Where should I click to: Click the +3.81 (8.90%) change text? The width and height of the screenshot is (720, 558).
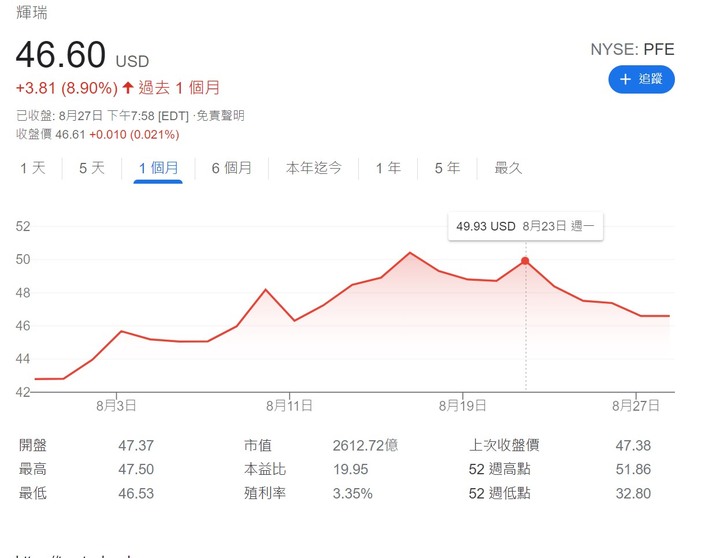point(67,88)
